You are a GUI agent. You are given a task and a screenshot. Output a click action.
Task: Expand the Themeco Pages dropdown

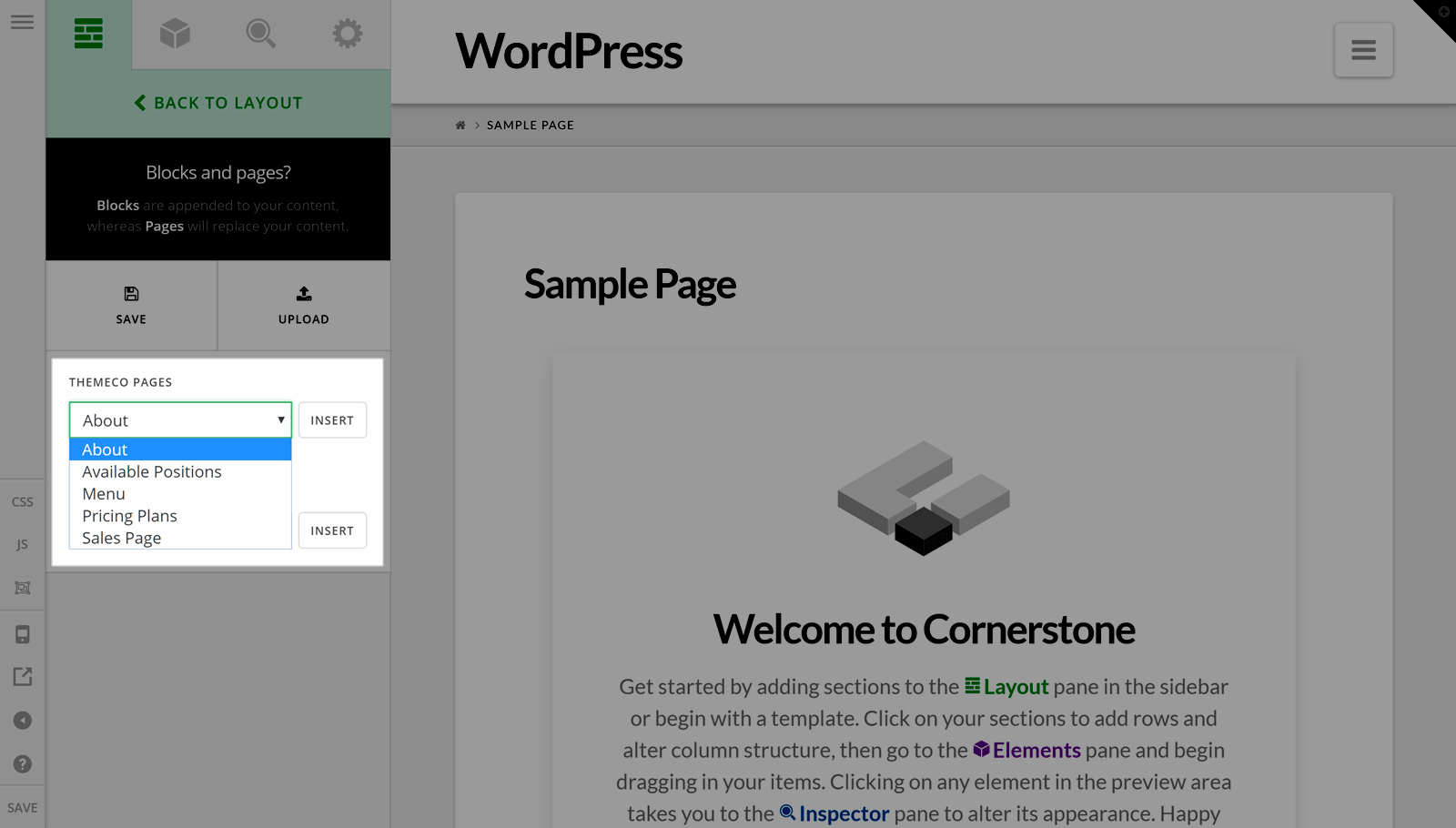pos(180,420)
